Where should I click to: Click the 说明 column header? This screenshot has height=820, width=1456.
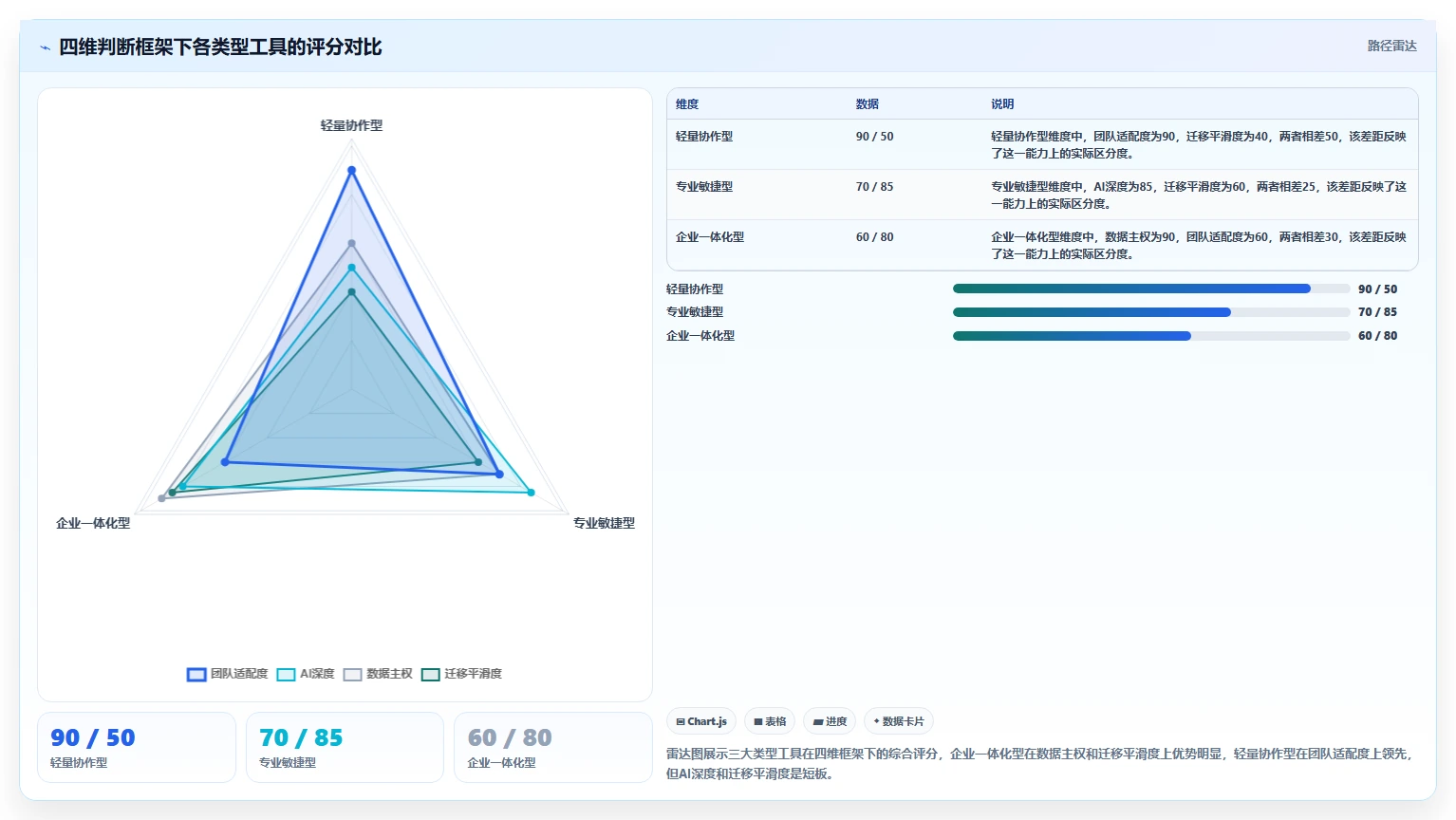(x=1002, y=104)
